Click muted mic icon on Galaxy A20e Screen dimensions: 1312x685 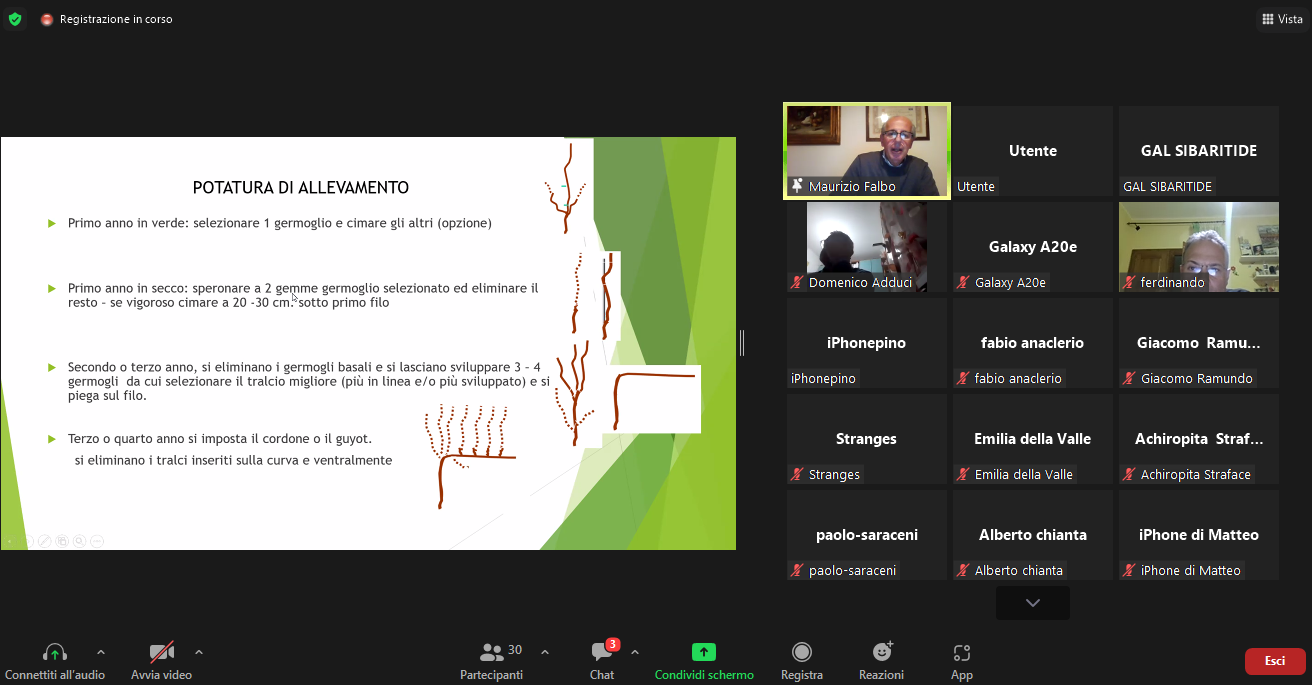964,283
